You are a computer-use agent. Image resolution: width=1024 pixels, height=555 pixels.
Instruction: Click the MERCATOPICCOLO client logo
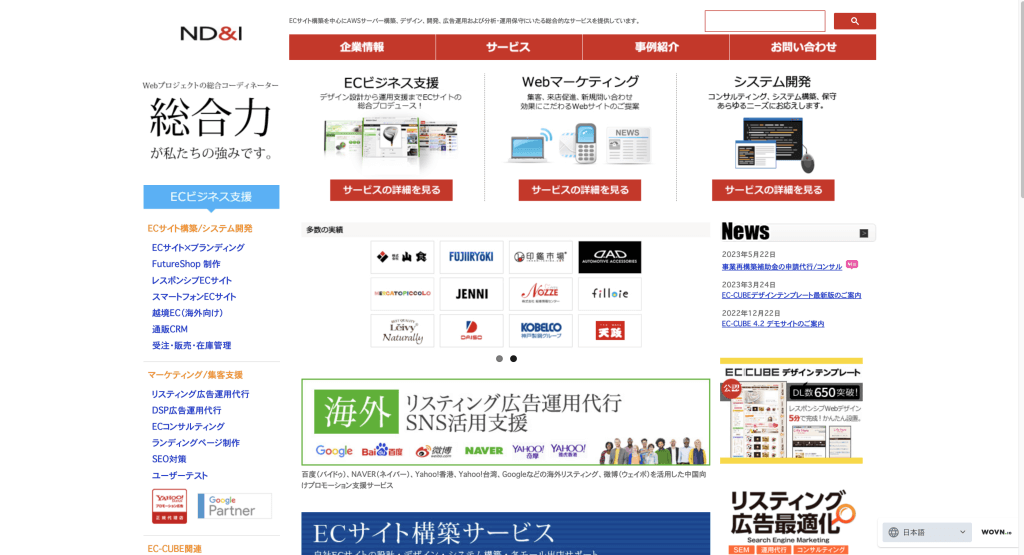pyautogui.click(x=402, y=294)
